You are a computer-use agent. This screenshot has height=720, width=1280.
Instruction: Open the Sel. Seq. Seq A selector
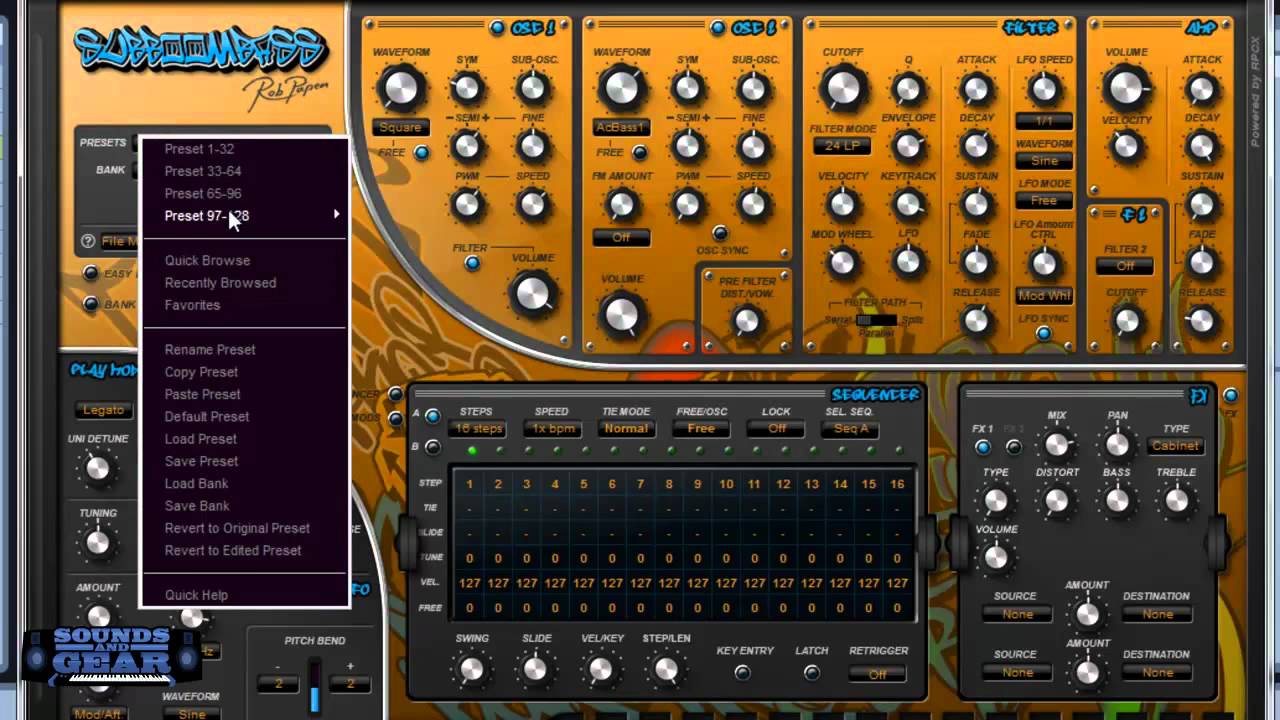(851, 429)
